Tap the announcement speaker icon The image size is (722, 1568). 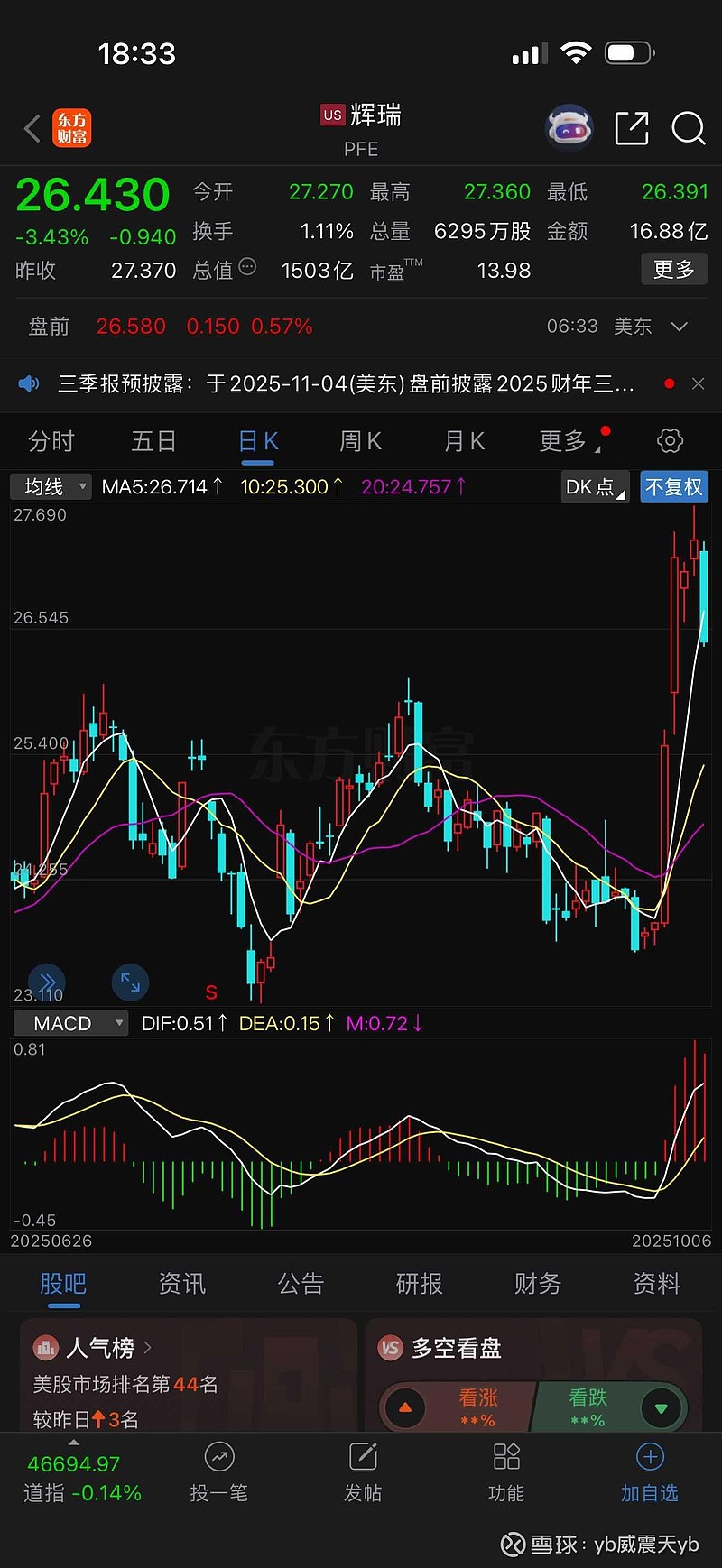tap(29, 383)
